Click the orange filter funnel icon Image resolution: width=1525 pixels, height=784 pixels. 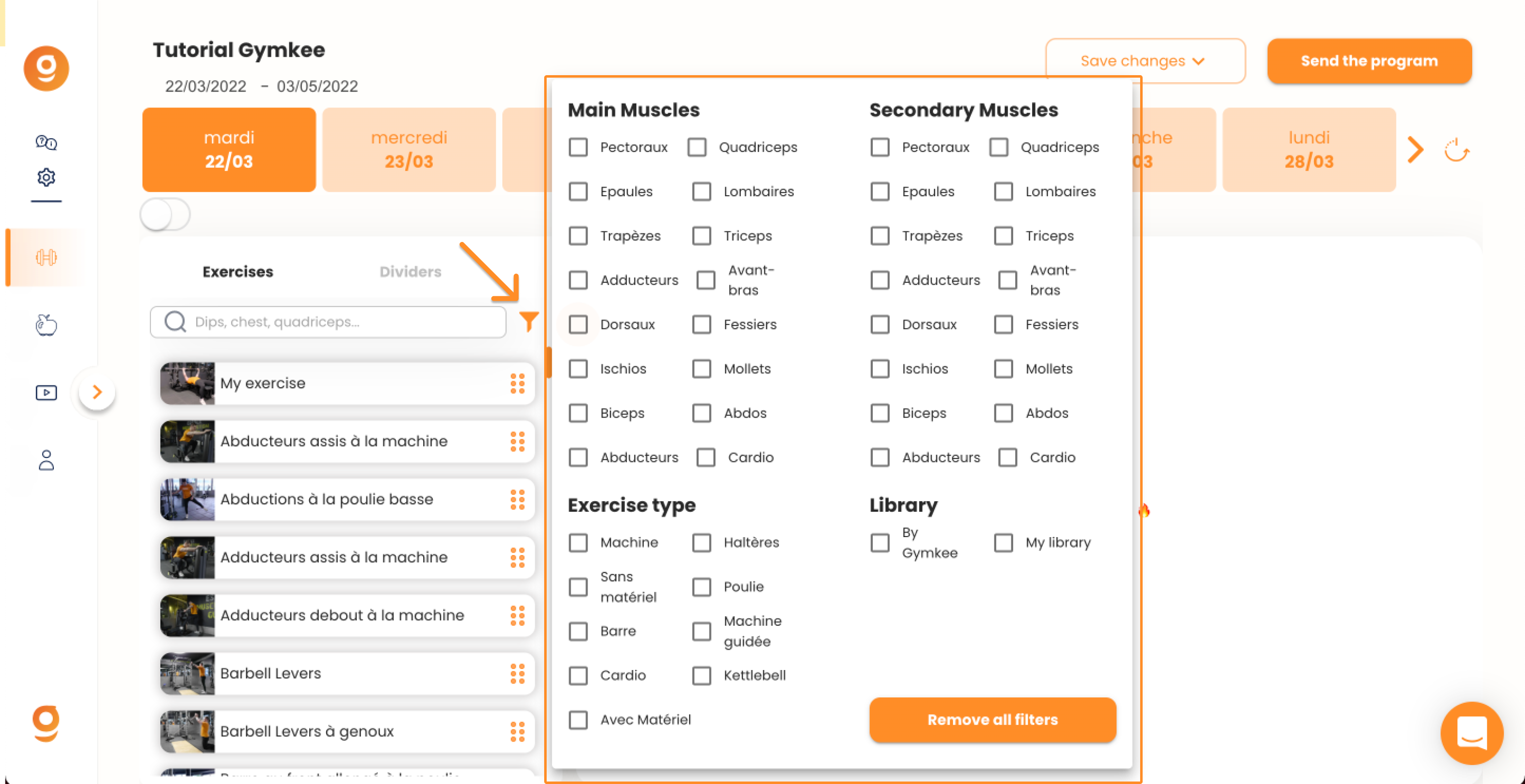point(529,321)
